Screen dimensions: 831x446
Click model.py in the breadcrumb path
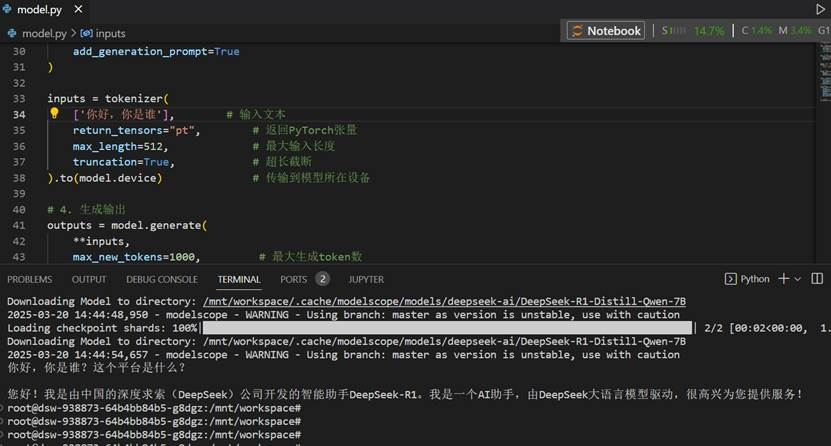pos(44,33)
